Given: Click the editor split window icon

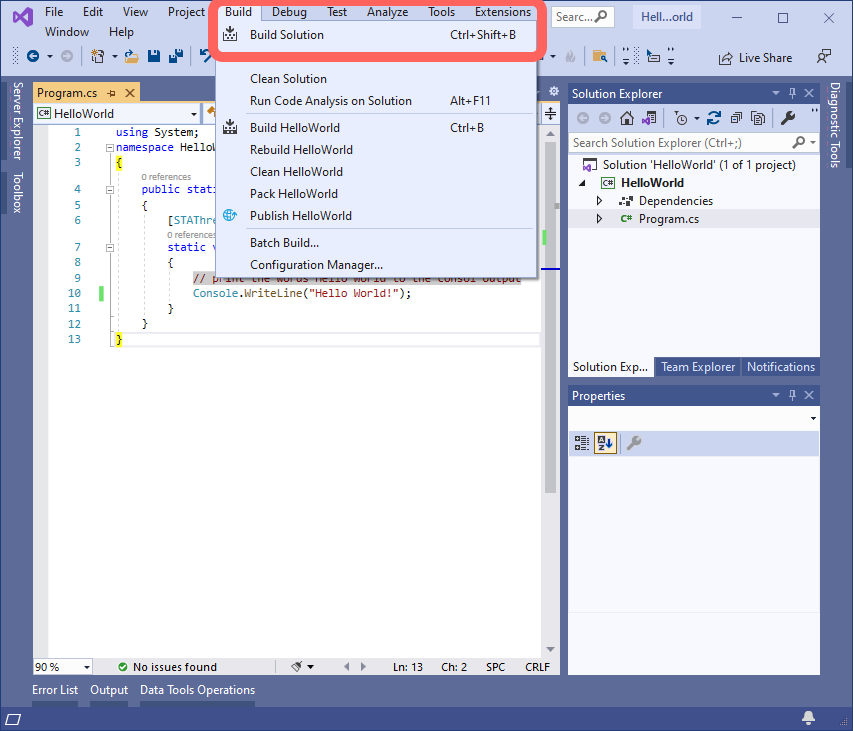Looking at the screenshot, I should click(x=551, y=114).
